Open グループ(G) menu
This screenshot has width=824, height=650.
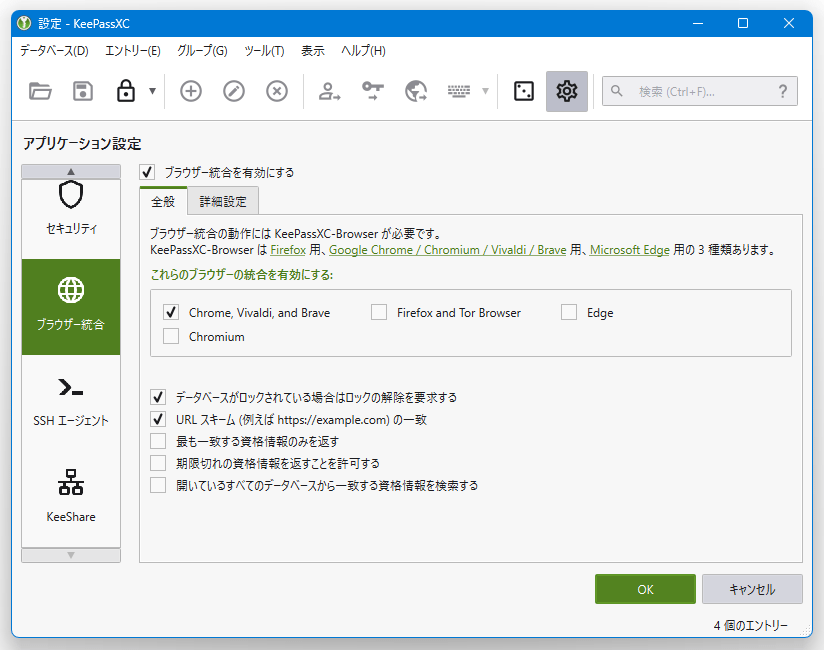coord(202,51)
